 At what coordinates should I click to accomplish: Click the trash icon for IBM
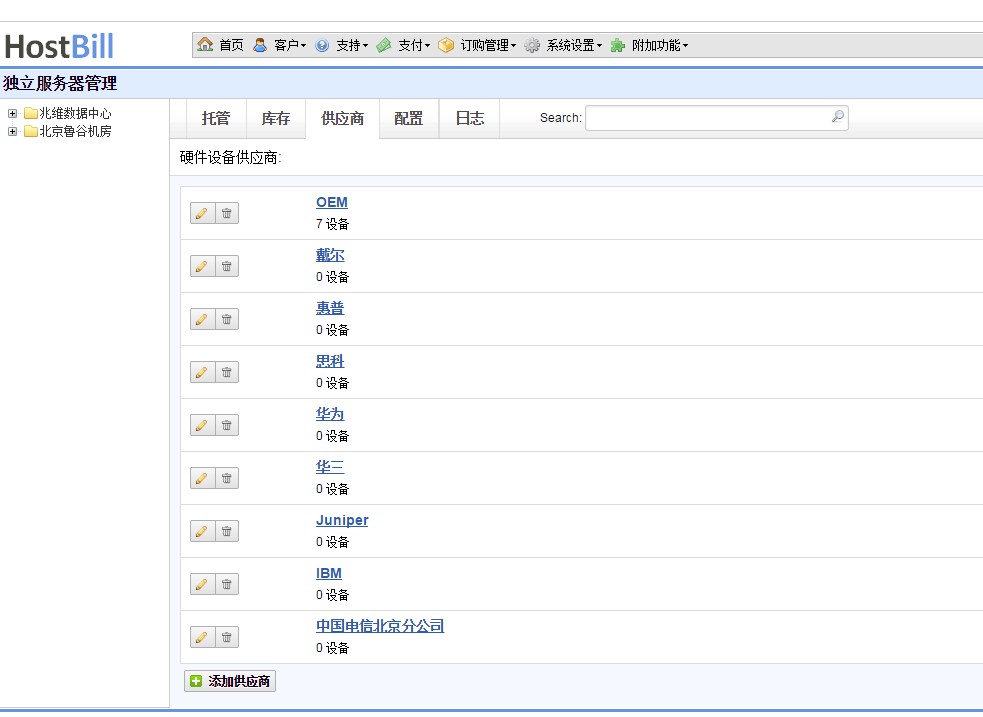point(227,584)
